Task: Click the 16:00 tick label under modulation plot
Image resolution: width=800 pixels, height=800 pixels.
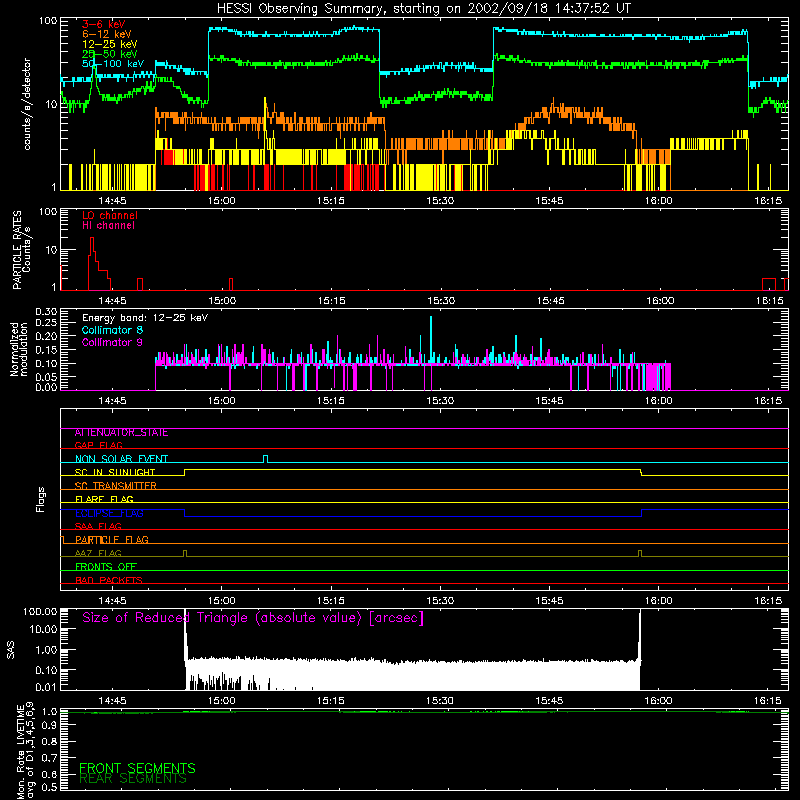Action: (659, 401)
